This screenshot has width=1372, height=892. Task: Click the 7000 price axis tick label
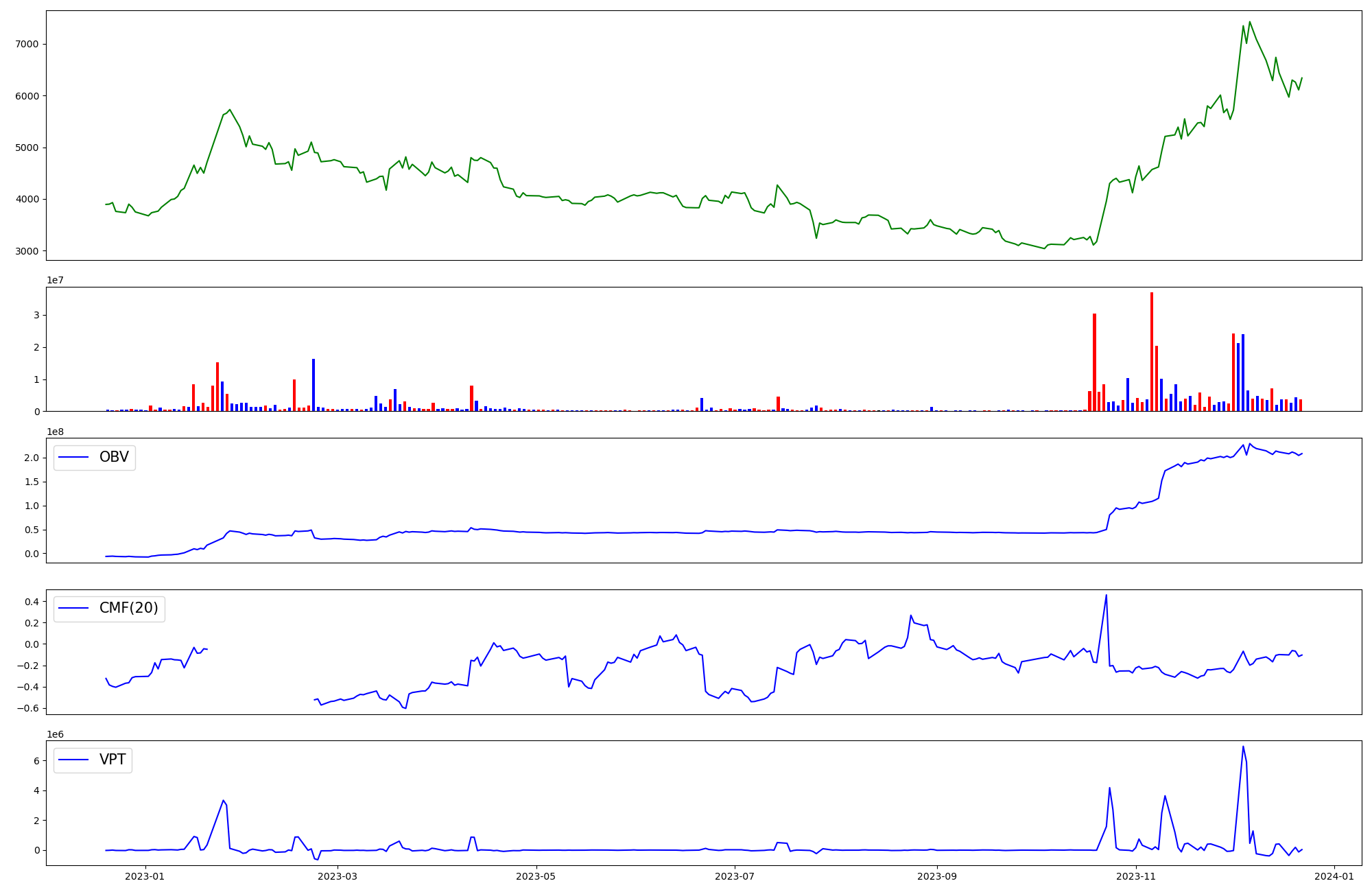[27, 44]
